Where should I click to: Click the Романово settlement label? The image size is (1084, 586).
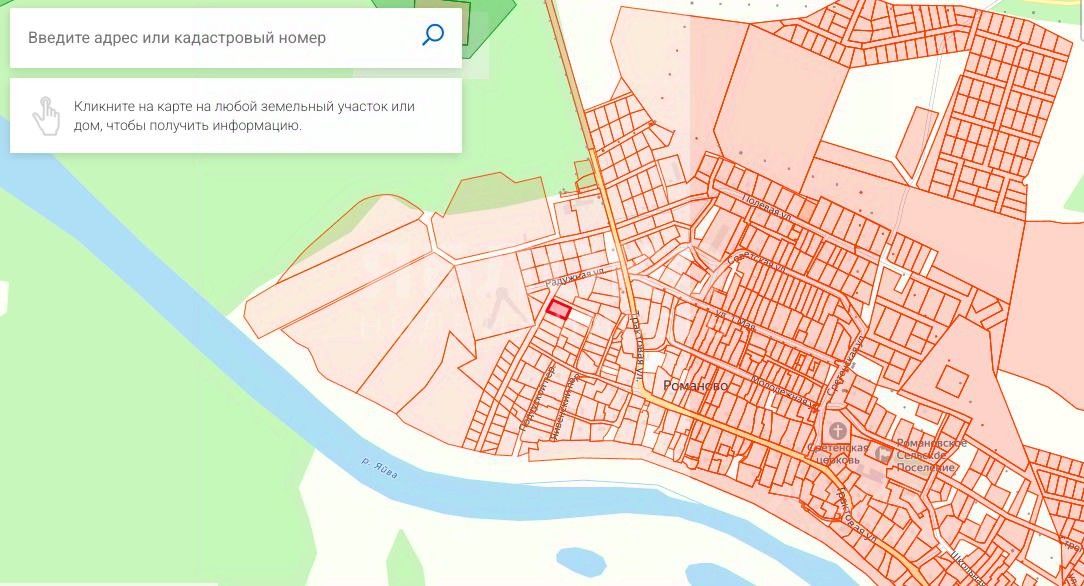(x=695, y=386)
